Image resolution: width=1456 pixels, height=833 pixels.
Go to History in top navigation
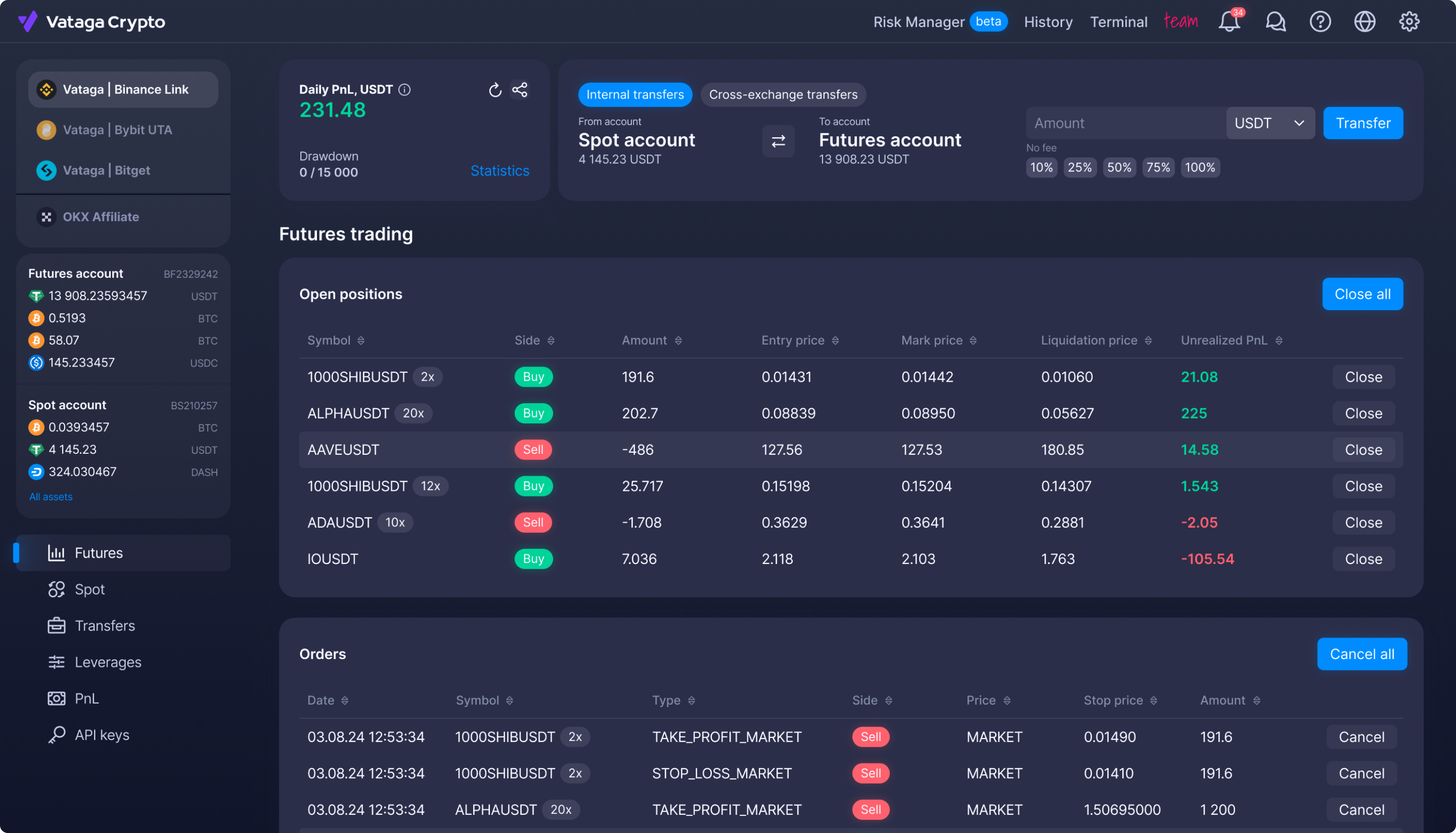(x=1048, y=22)
